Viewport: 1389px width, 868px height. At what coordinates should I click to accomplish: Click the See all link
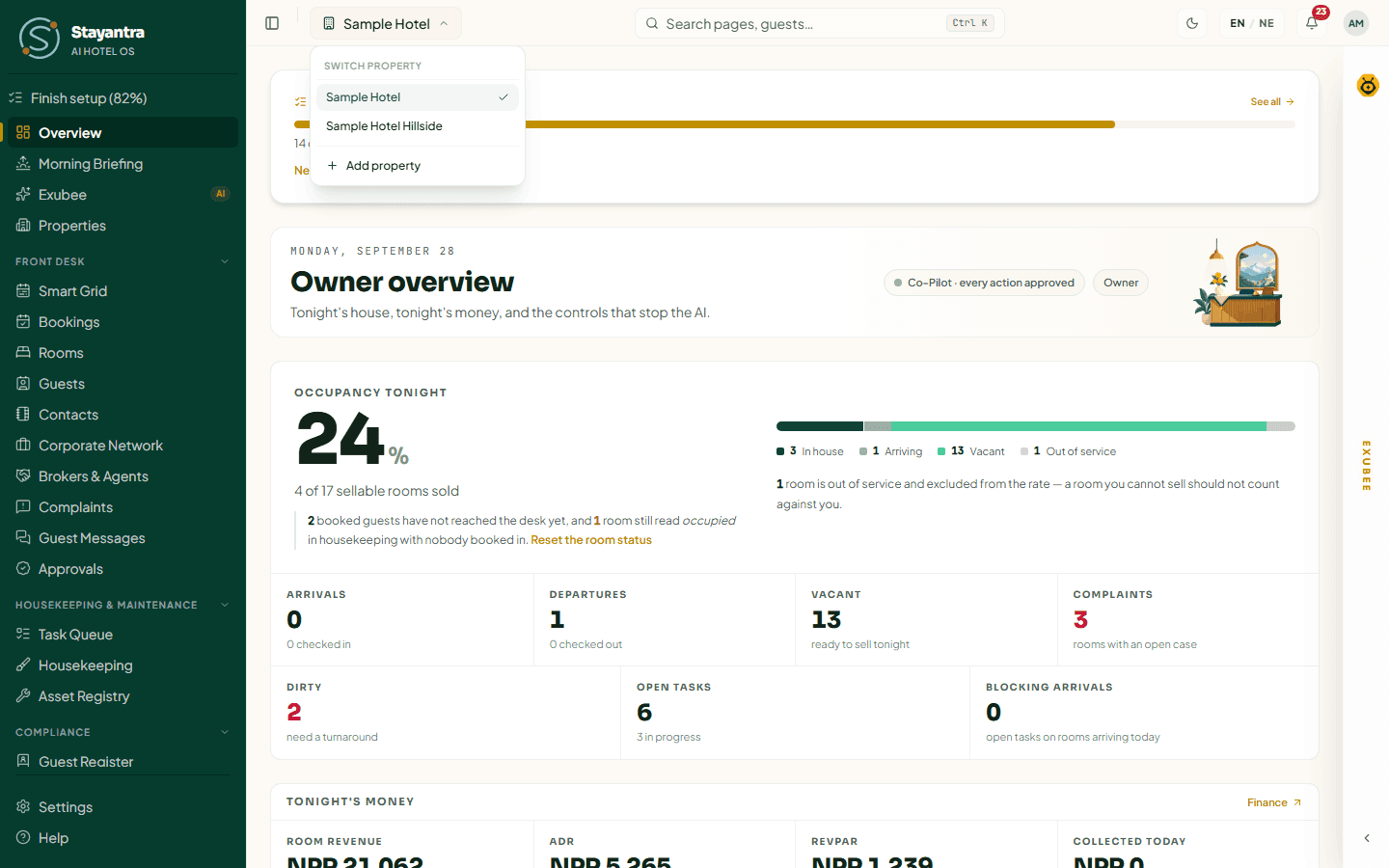point(1272,102)
